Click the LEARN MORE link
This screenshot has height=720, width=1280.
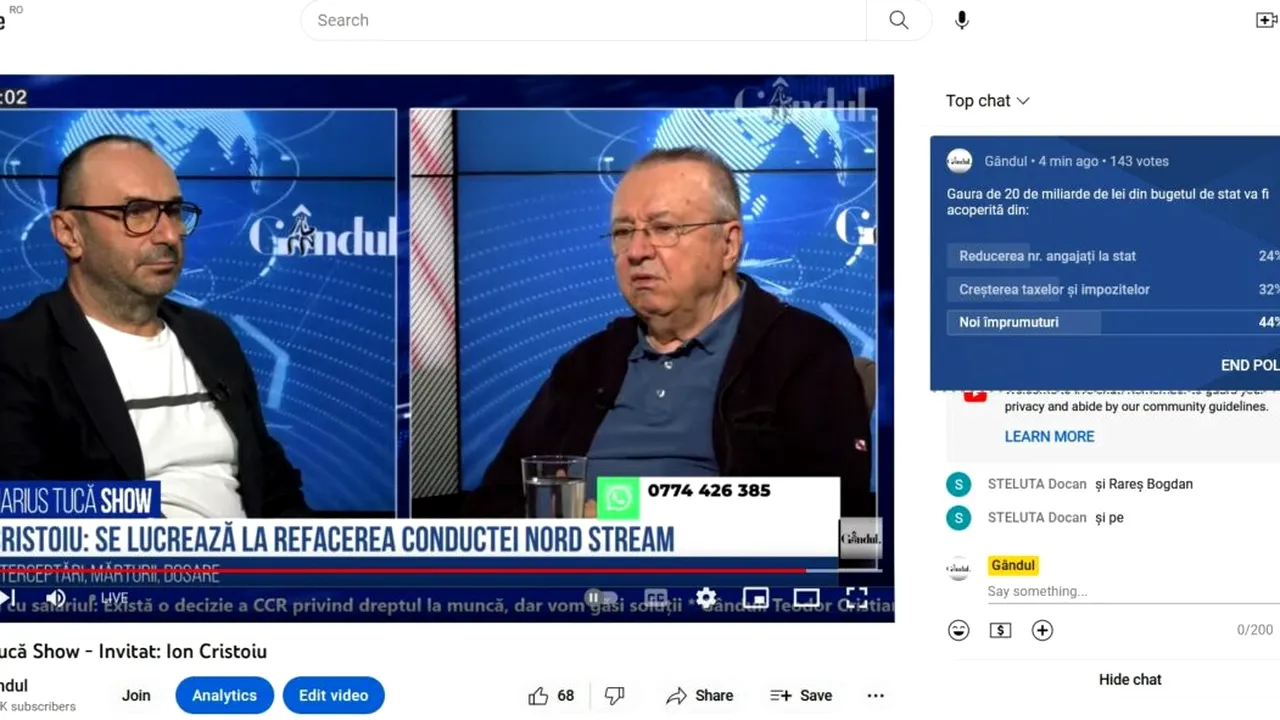[1049, 436]
